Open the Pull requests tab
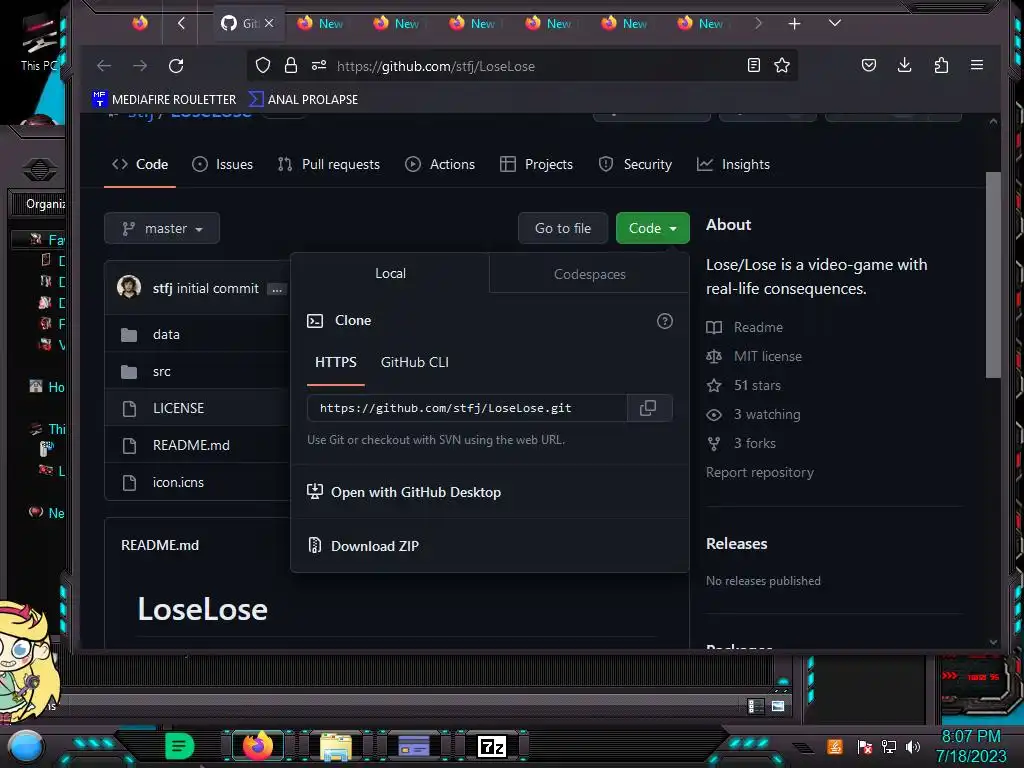 pyautogui.click(x=328, y=165)
